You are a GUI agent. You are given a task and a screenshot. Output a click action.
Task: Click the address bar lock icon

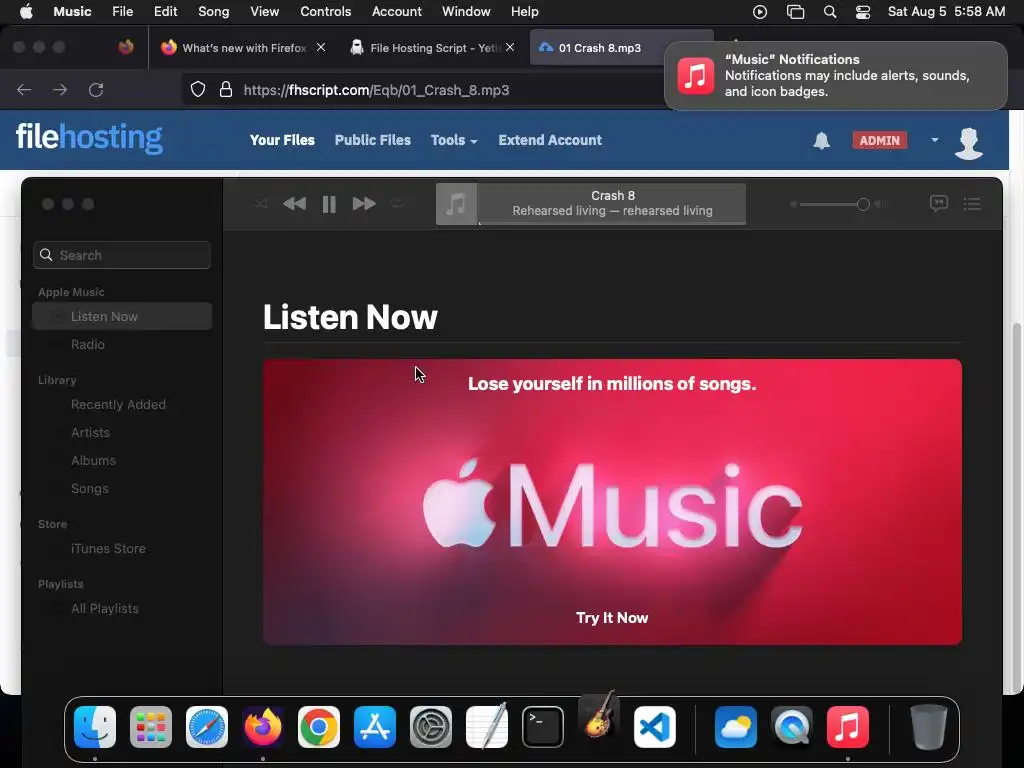pos(226,89)
